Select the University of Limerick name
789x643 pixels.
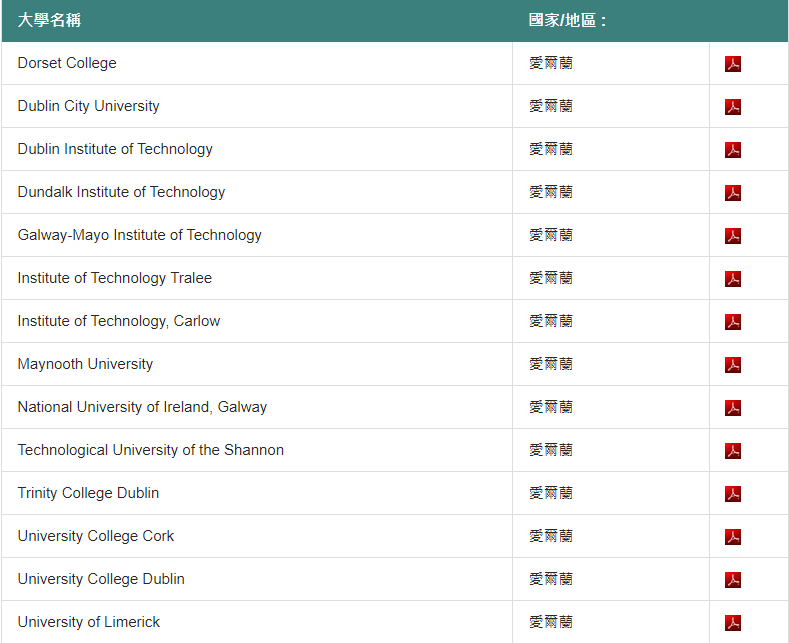point(89,622)
